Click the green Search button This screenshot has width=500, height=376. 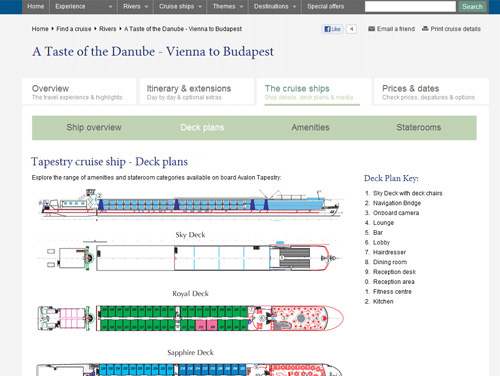(x=472, y=6)
